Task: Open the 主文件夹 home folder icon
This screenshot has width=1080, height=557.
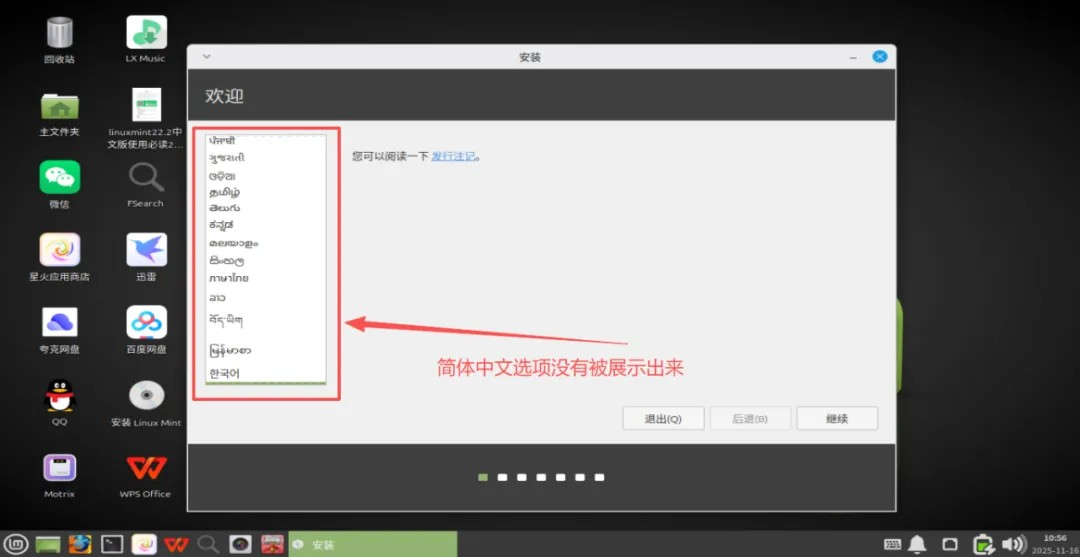Action: 59,105
